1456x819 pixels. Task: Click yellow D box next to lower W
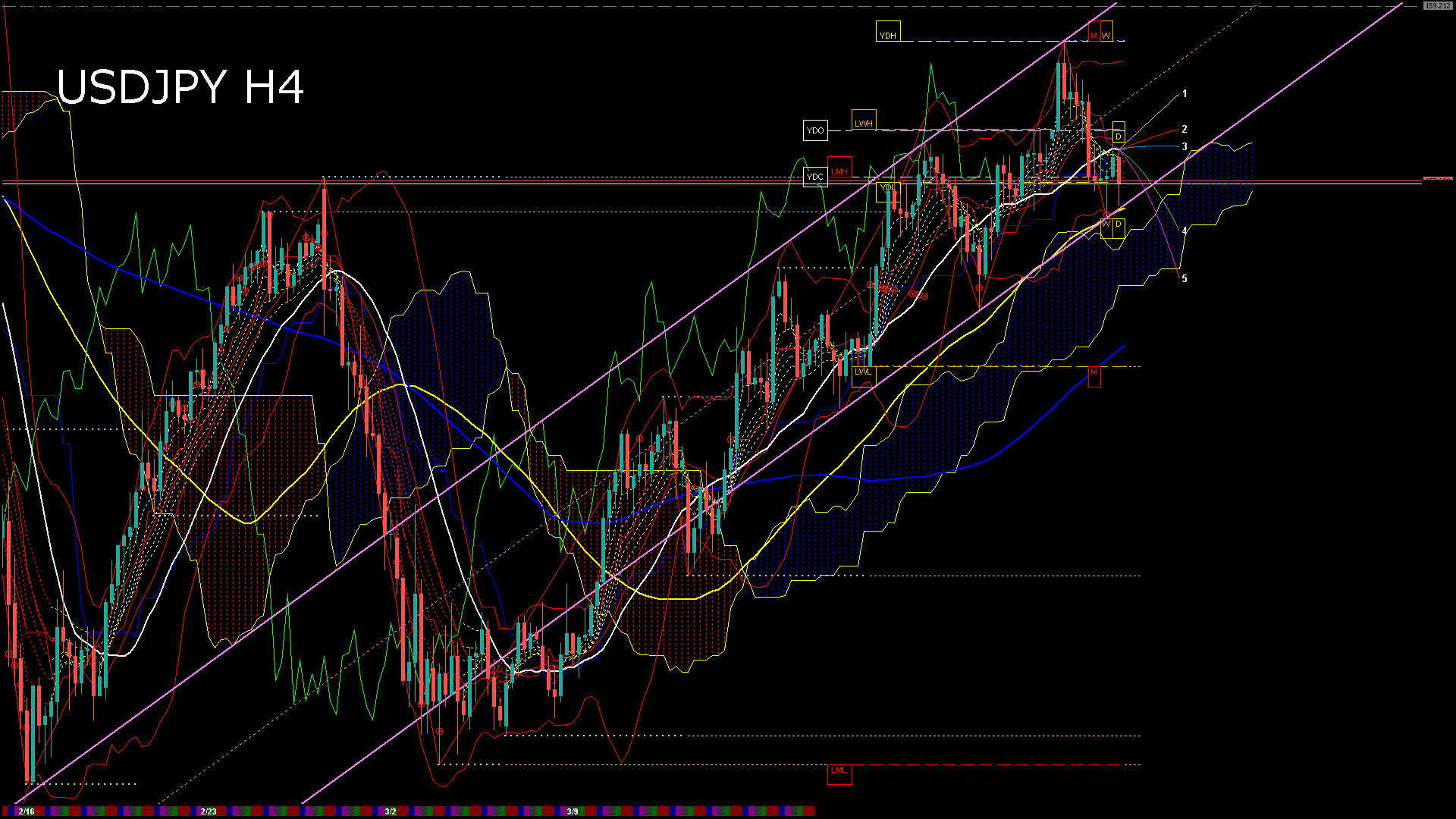[1119, 224]
